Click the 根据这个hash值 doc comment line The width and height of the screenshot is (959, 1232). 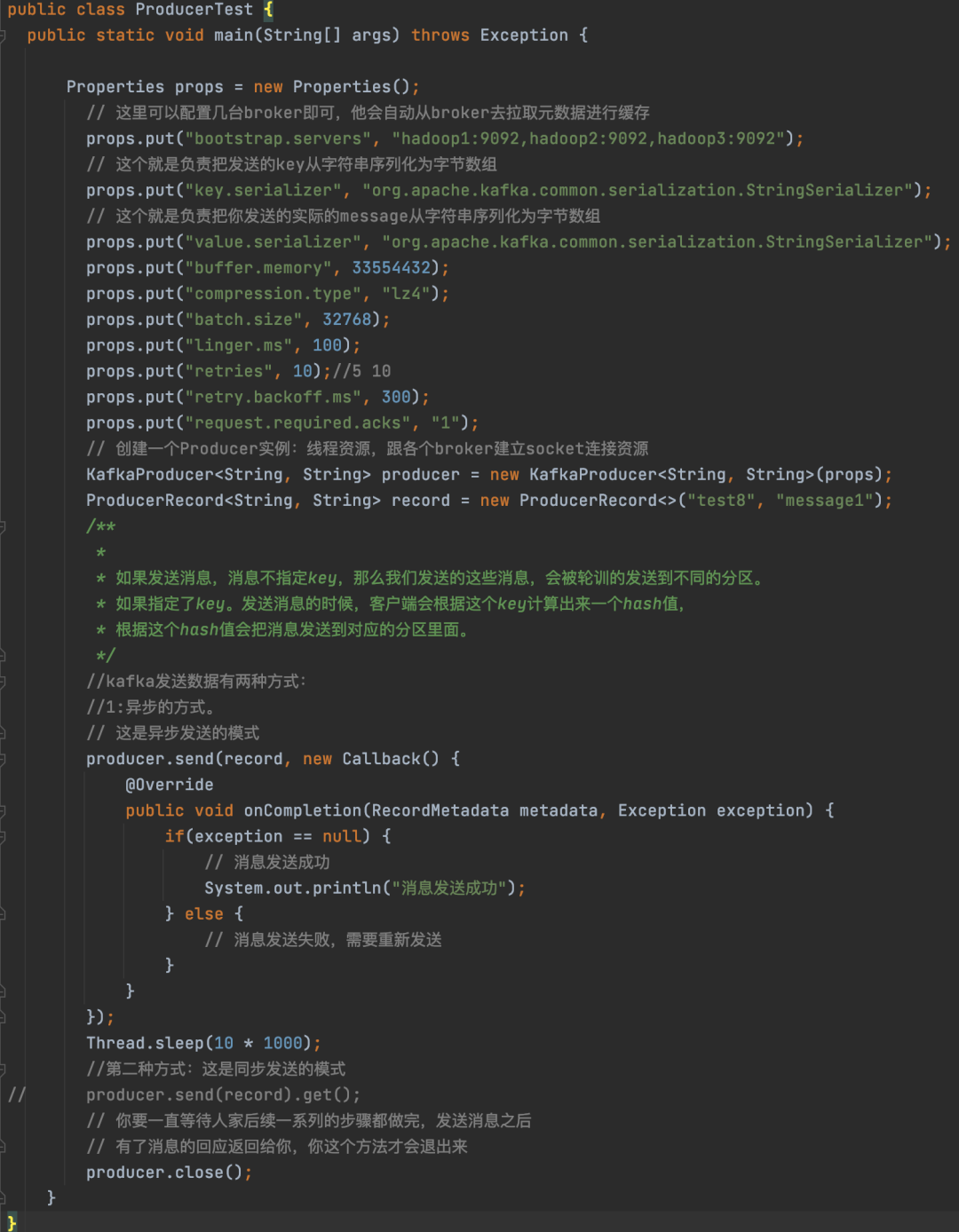[x=283, y=629]
